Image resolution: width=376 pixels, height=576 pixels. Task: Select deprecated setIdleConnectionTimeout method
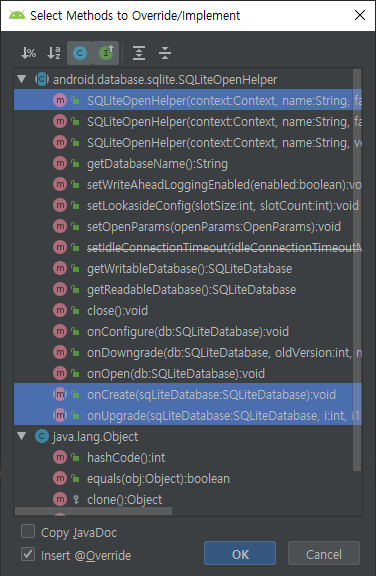188,248
